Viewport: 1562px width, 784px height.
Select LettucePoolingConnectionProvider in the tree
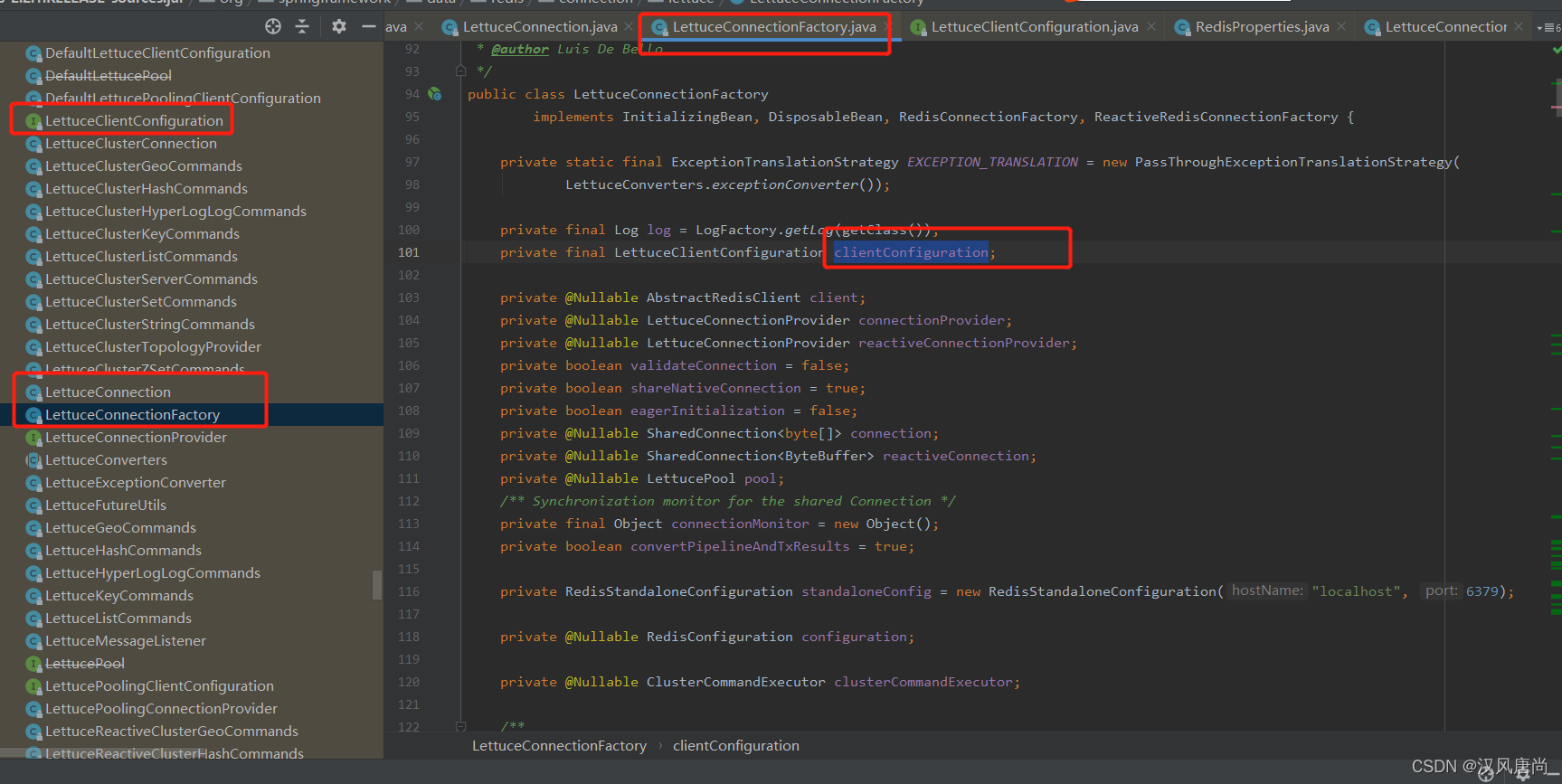[x=161, y=709]
